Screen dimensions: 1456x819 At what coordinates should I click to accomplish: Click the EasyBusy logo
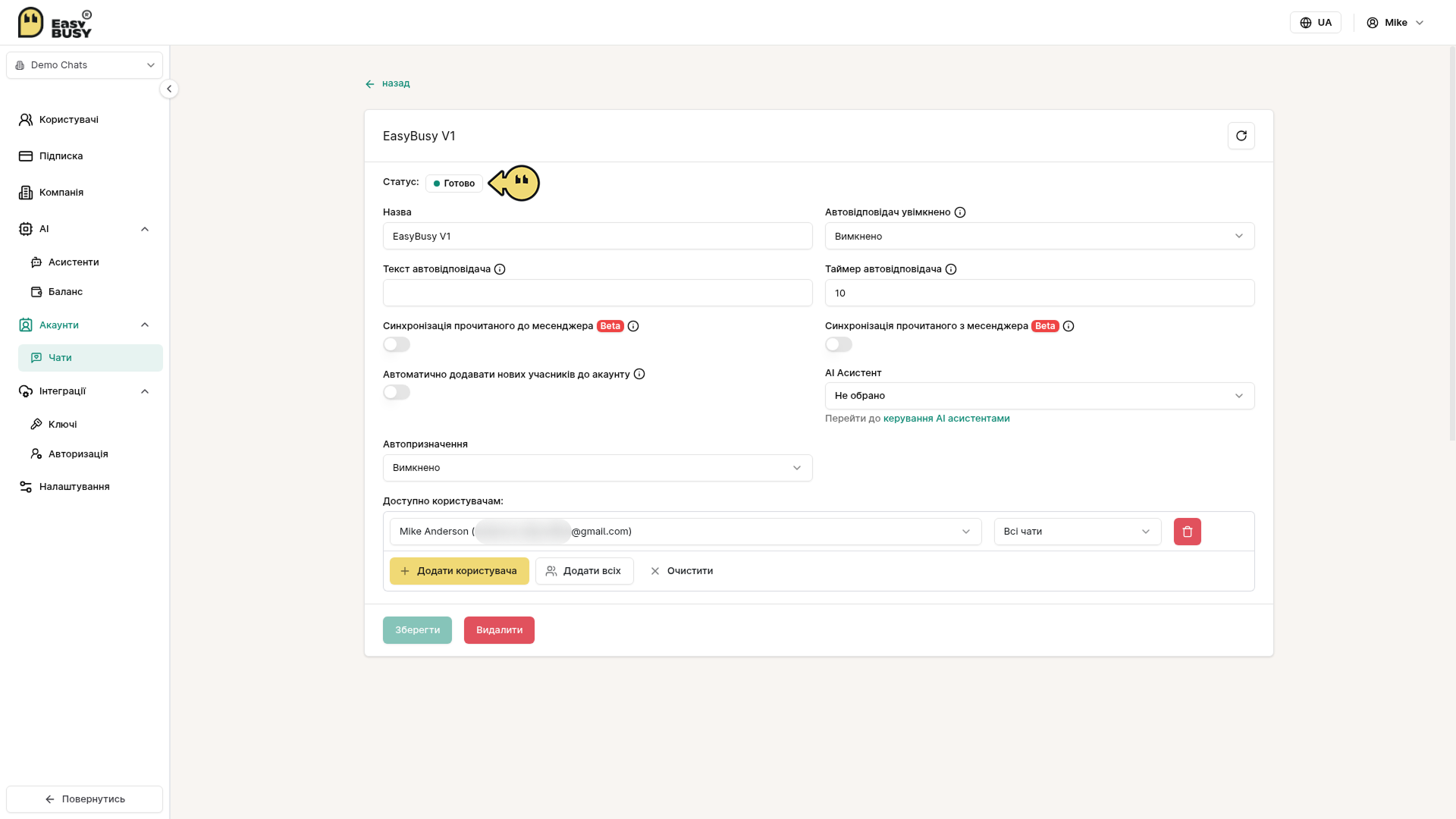pos(55,23)
